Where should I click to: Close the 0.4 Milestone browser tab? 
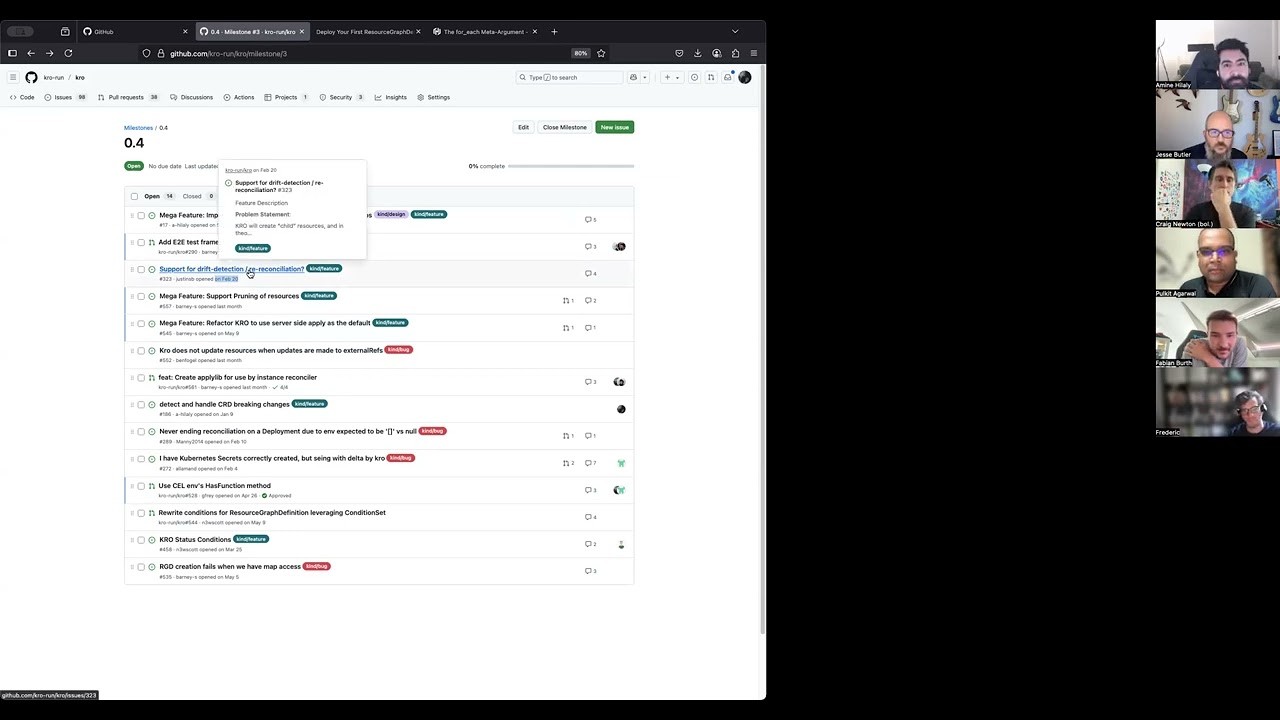click(x=302, y=31)
